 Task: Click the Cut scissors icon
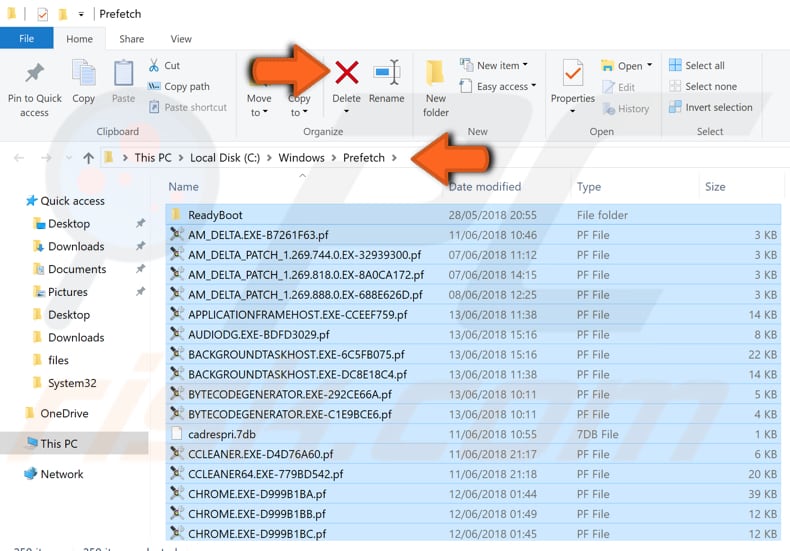pyautogui.click(x=154, y=65)
